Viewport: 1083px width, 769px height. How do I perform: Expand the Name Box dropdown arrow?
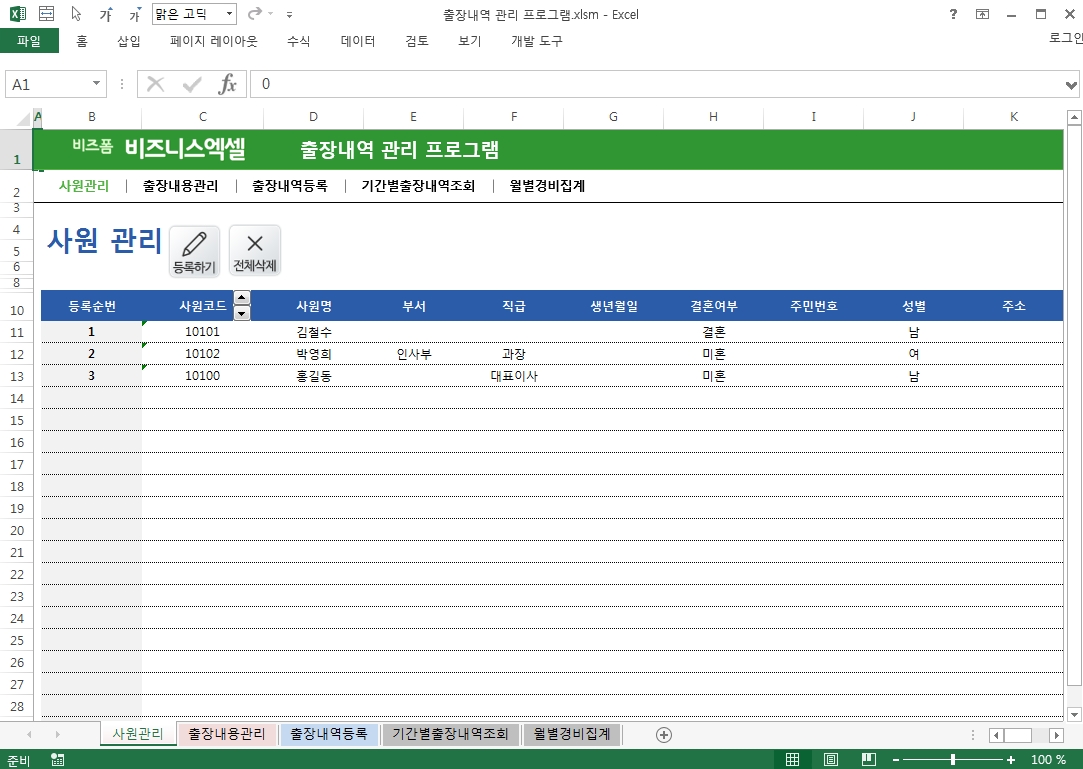click(97, 84)
